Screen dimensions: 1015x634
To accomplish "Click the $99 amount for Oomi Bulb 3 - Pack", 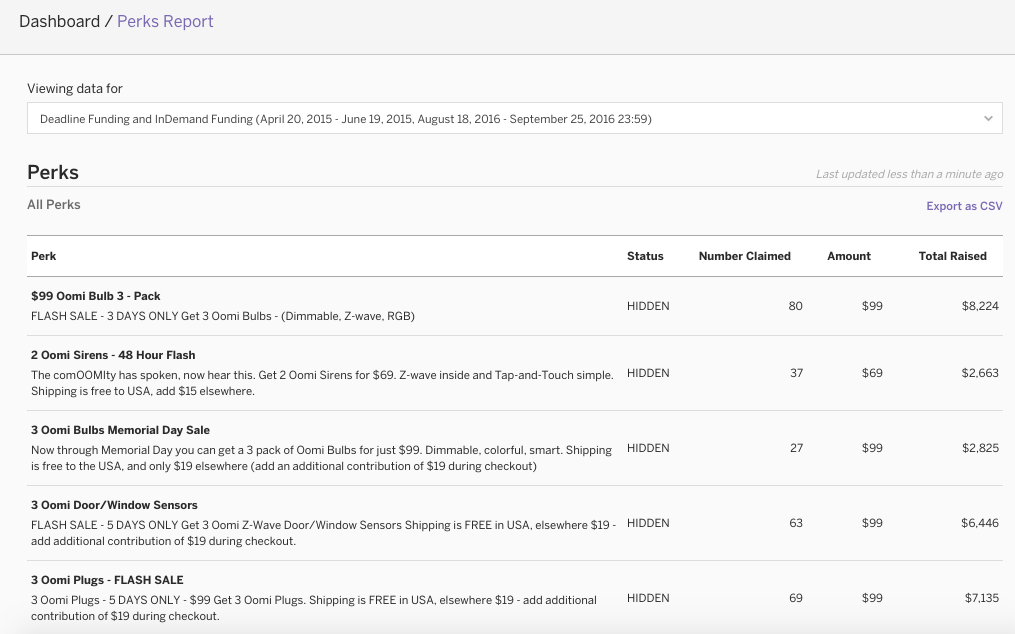I will (872, 306).
